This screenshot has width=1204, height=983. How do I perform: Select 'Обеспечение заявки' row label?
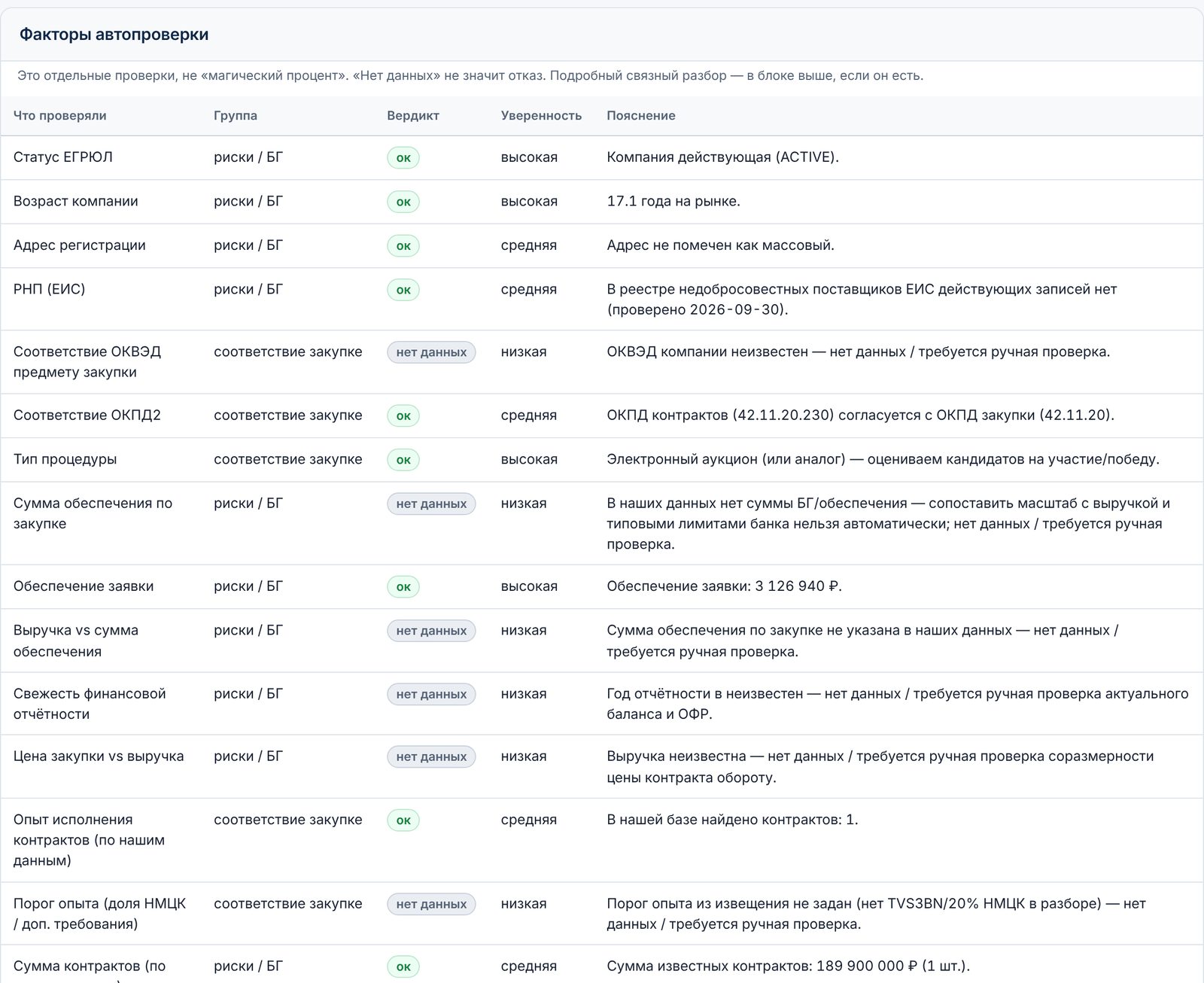pyautogui.click(x=84, y=586)
